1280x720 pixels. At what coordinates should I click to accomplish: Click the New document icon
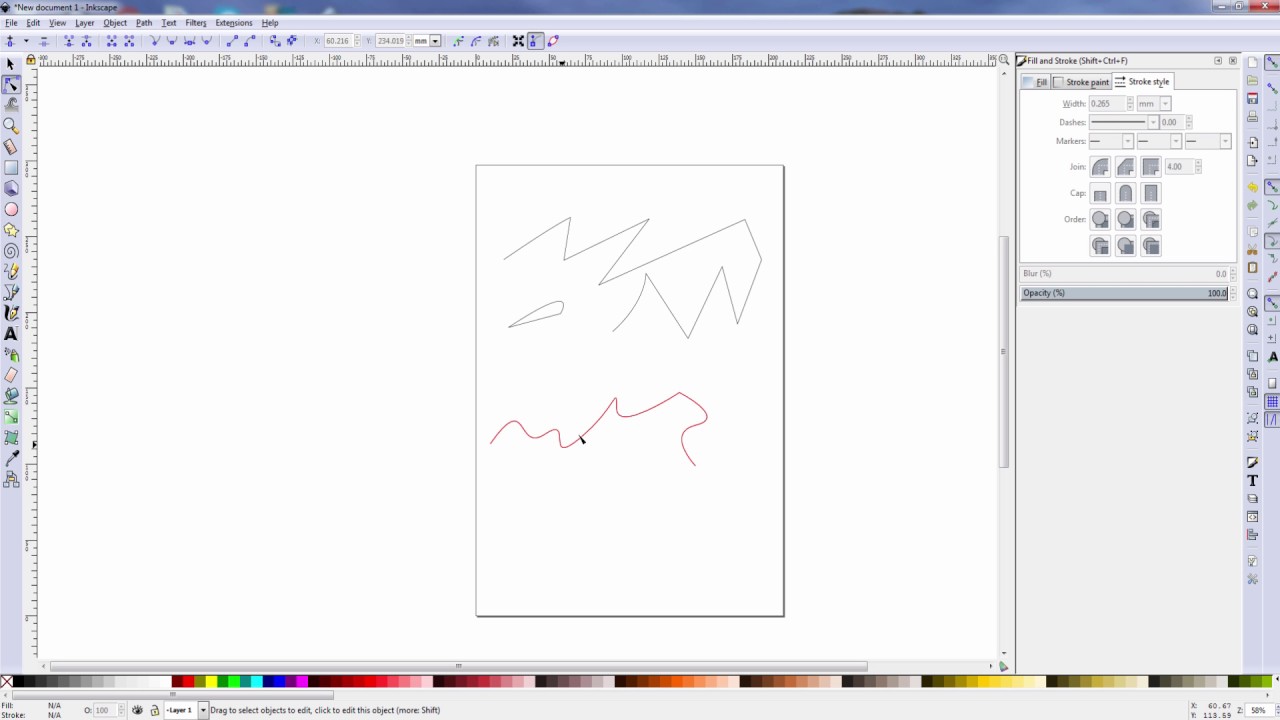(x=1253, y=63)
